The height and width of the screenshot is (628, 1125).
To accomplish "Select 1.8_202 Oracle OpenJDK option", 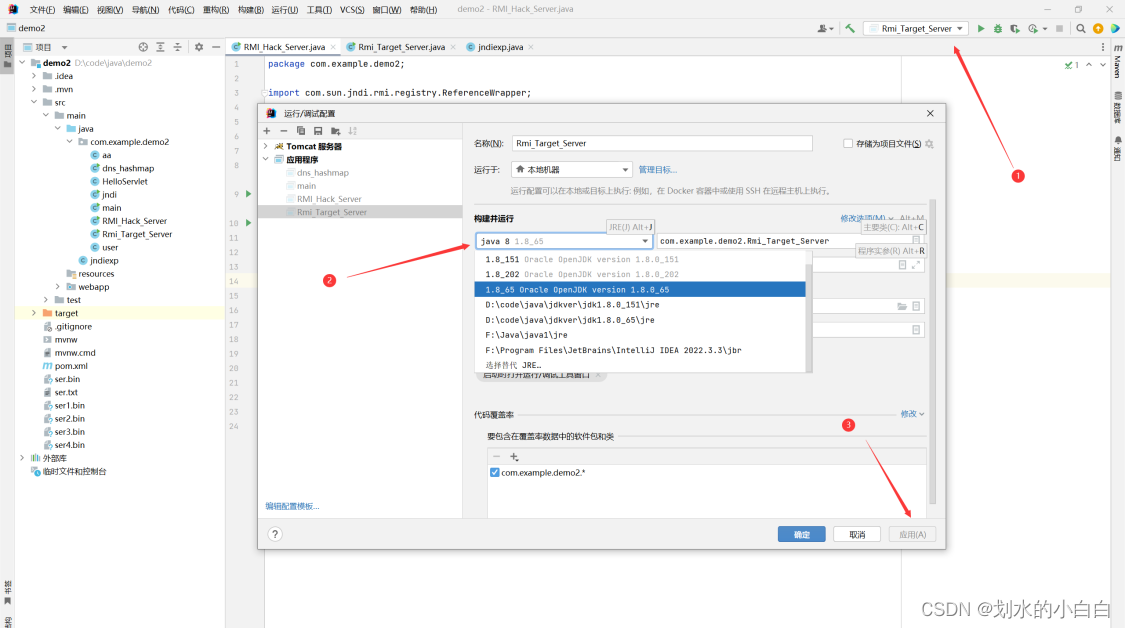I will pyautogui.click(x=640, y=274).
